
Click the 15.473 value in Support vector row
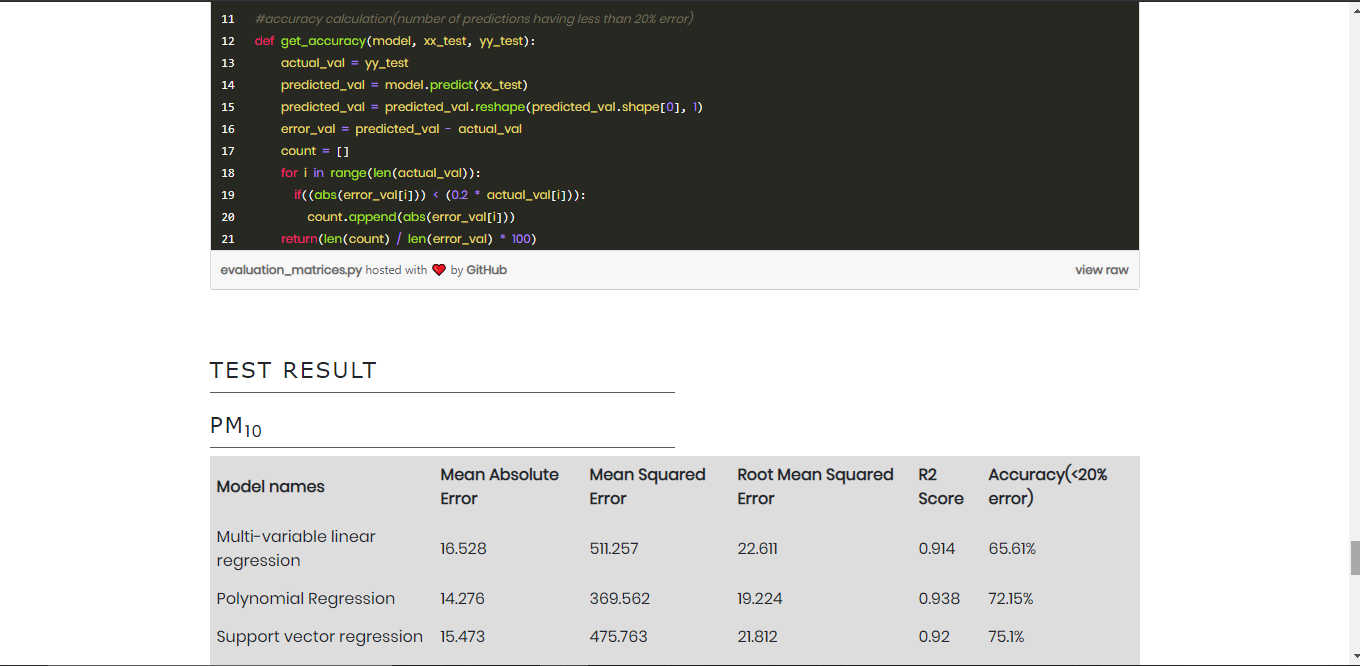[463, 637]
